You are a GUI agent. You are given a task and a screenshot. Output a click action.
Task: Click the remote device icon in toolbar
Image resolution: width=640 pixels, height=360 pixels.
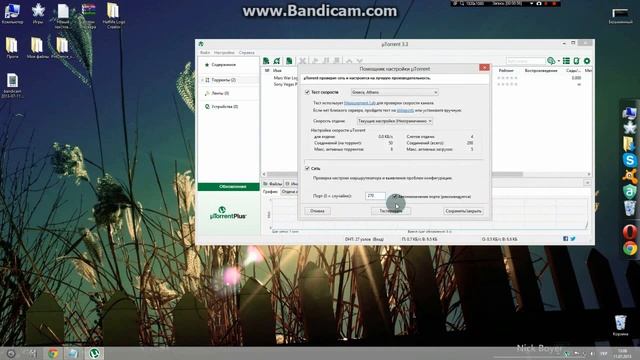coord(576,61)
